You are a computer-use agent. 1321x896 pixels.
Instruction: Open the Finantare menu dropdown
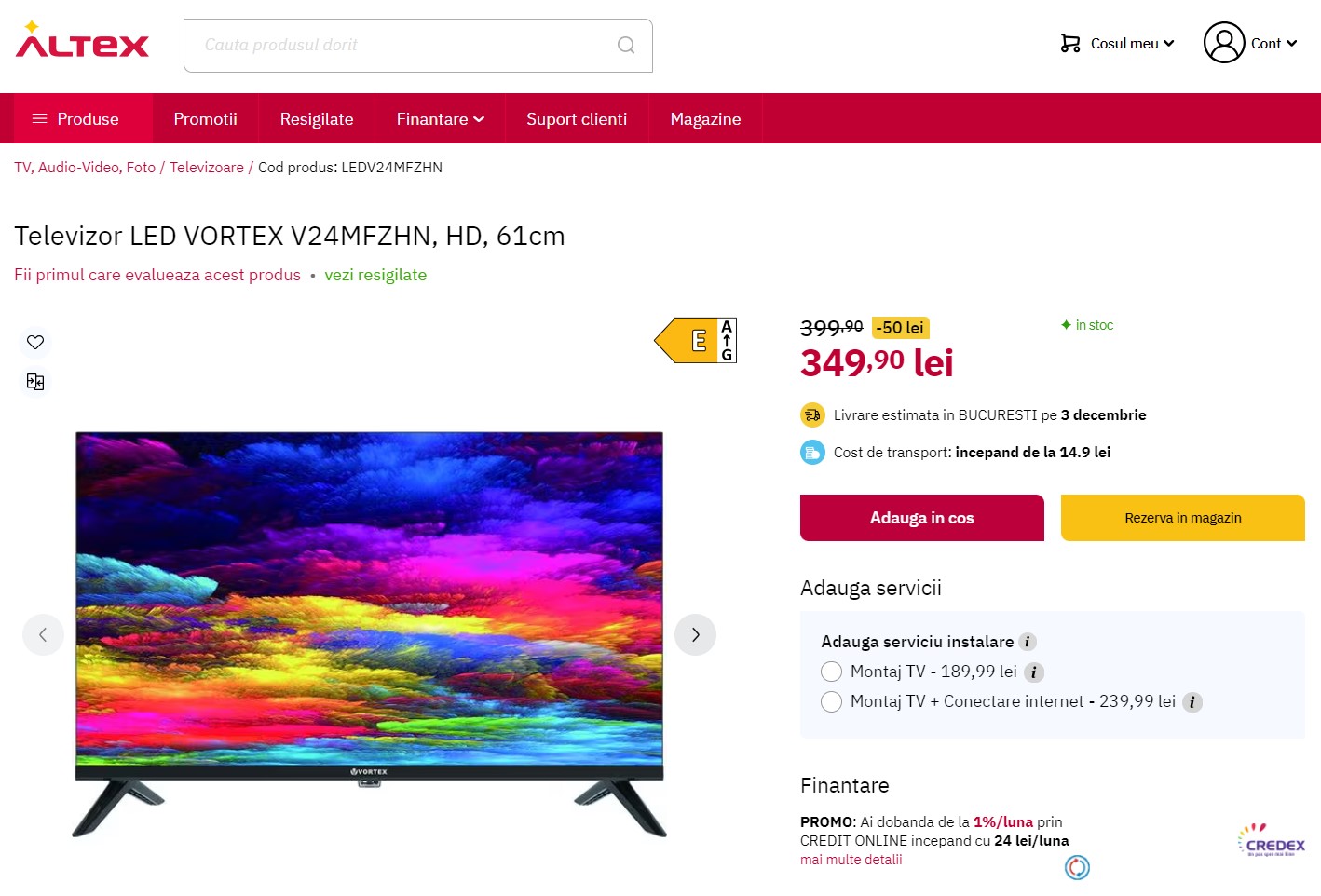[x=441, y=119]
